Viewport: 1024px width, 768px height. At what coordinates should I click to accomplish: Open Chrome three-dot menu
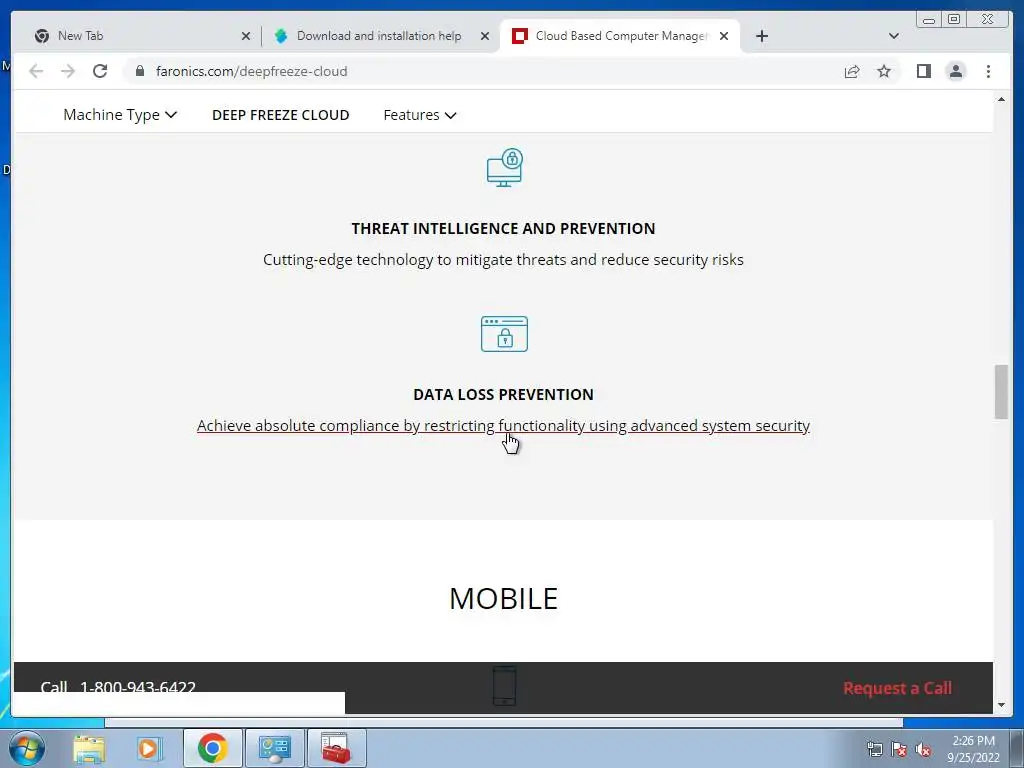point(988,71)
